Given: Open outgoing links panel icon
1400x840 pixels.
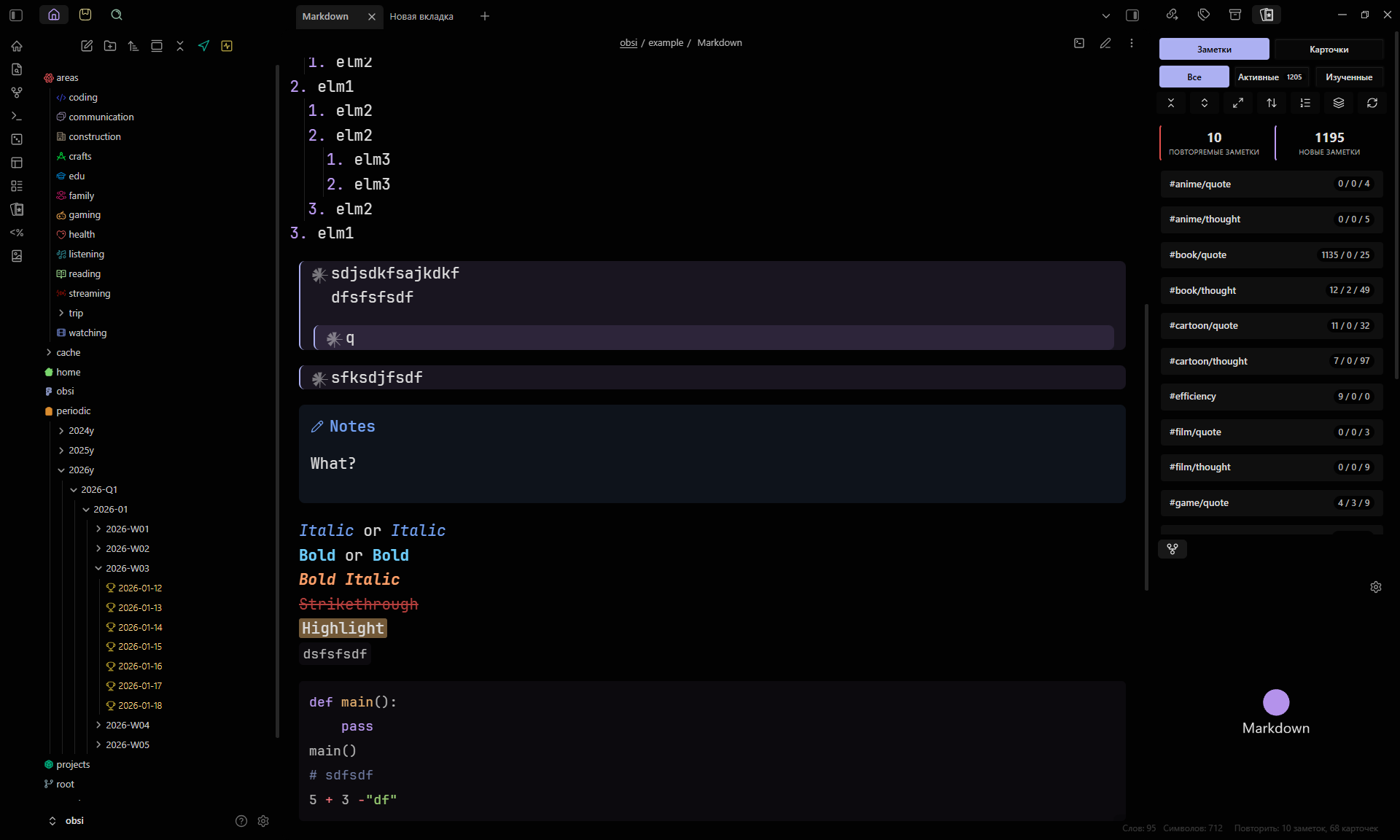Looking at the screenshot, I should point(1172,15).
